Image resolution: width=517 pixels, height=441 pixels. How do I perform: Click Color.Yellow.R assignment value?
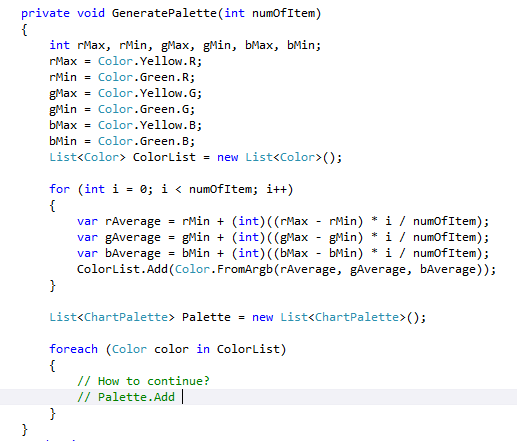(150, 61)
